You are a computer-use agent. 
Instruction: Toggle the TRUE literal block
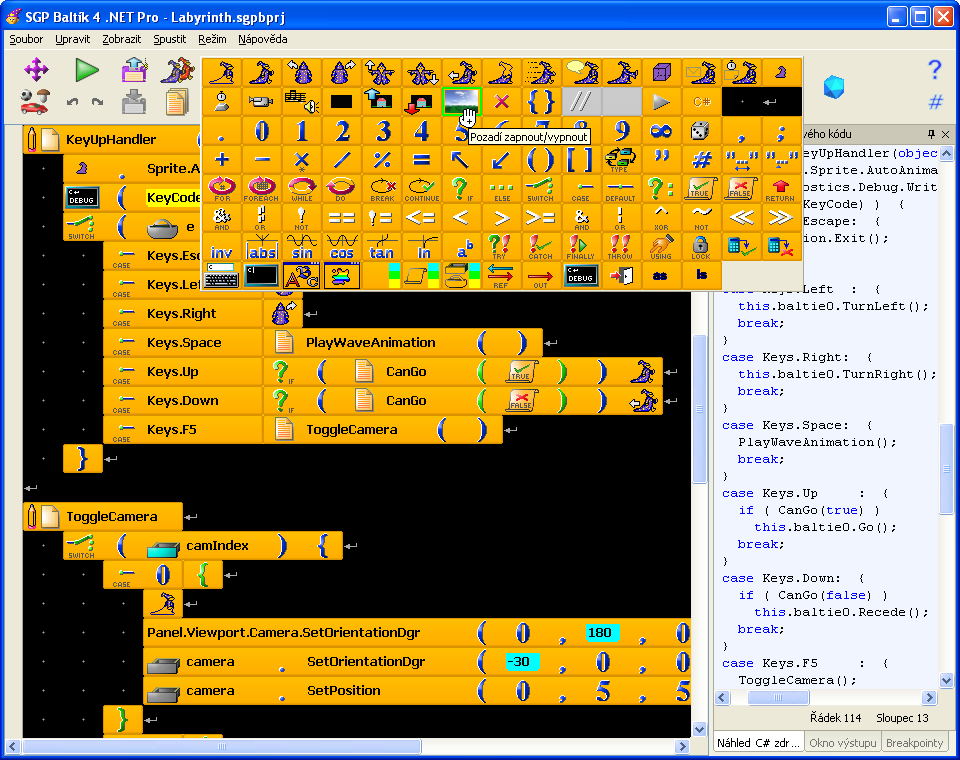tap(701, 189)
